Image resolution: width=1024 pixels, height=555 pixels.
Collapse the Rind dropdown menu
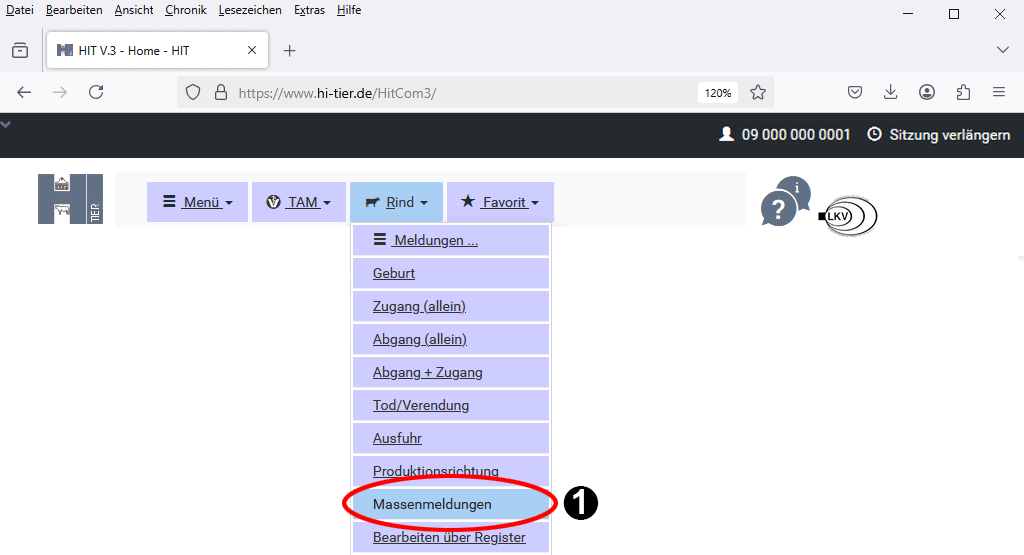397,202
